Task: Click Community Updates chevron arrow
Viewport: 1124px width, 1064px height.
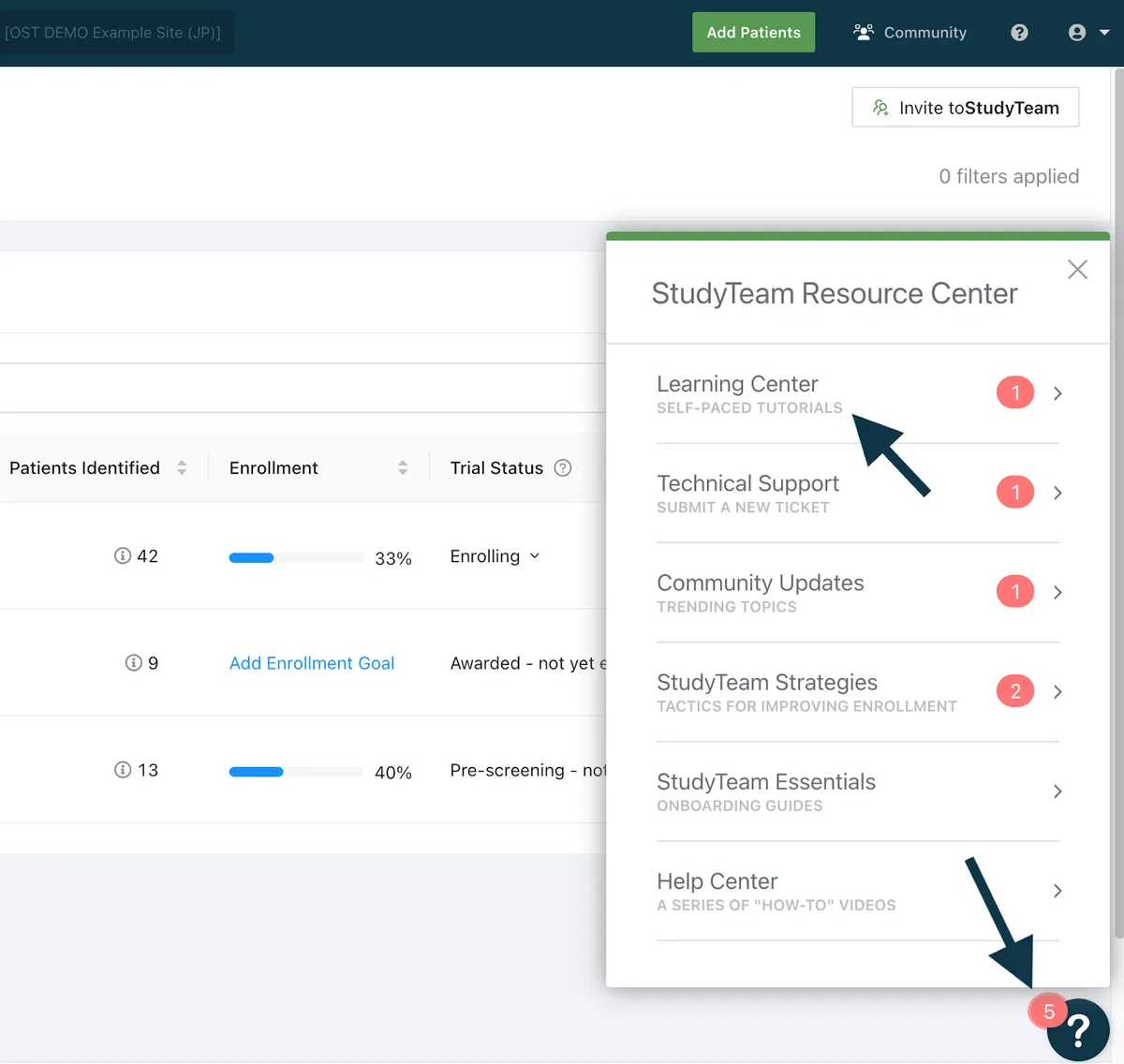Action: pyautogui.click(x=1057, y=592)
